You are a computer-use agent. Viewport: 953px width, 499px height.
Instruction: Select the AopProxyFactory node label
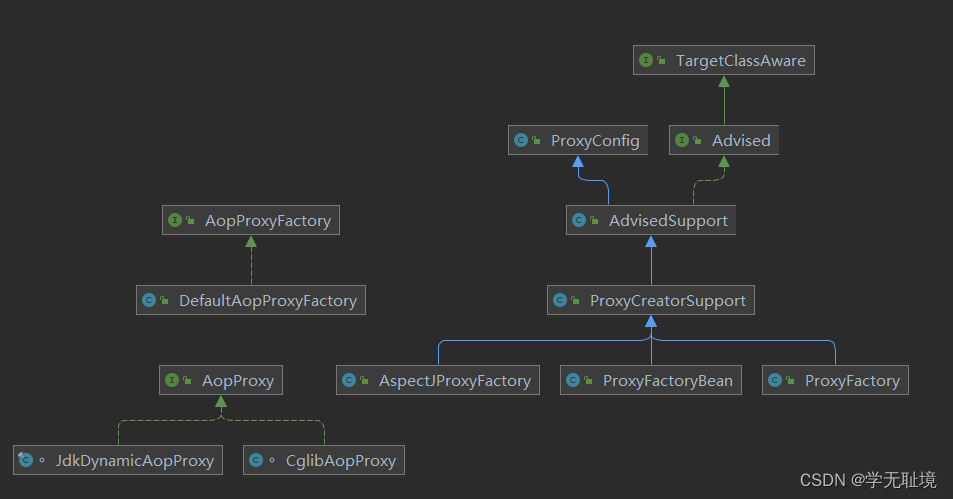268,221
